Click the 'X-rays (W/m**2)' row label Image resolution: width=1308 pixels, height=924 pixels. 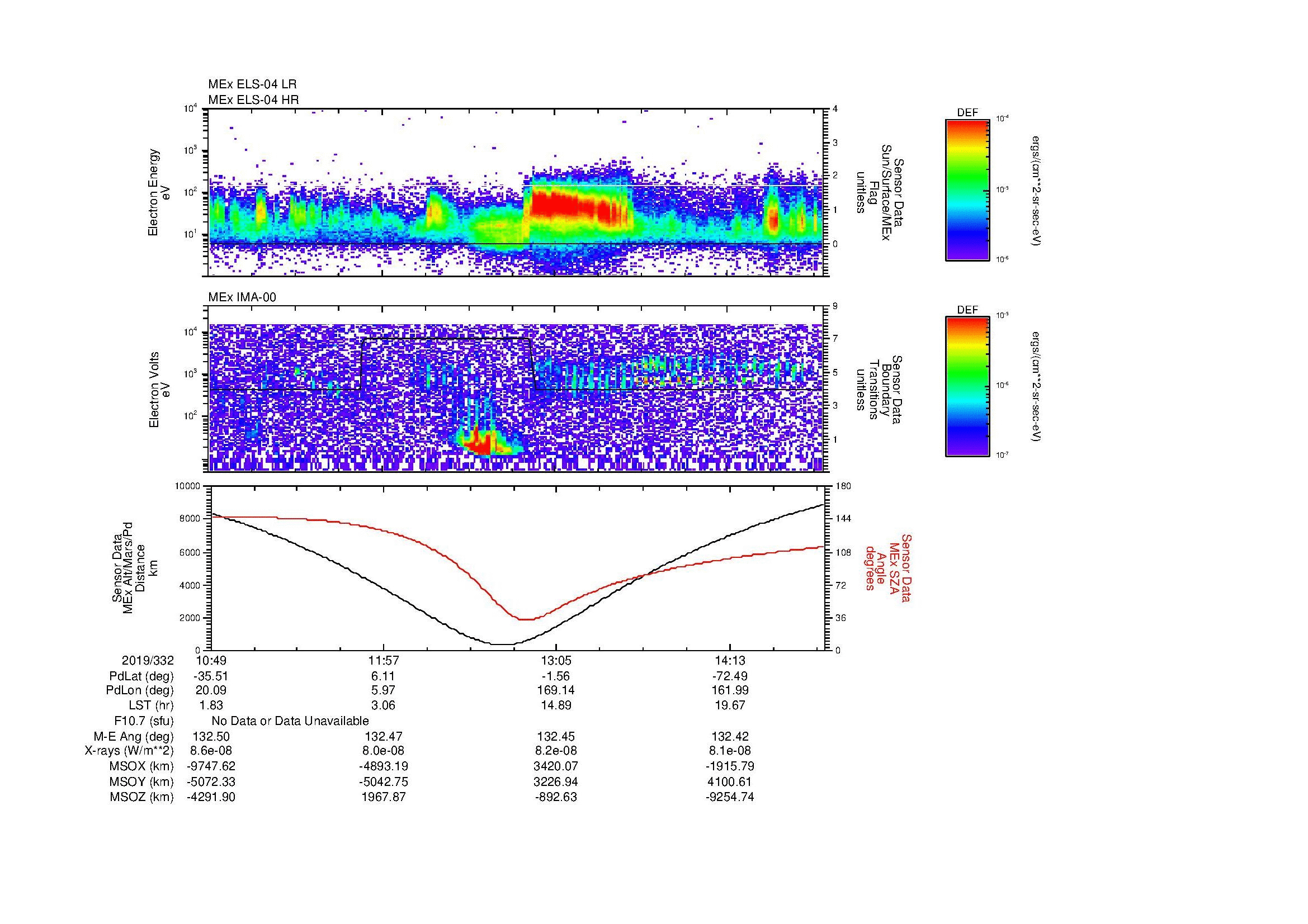click(x=129, y=751)
